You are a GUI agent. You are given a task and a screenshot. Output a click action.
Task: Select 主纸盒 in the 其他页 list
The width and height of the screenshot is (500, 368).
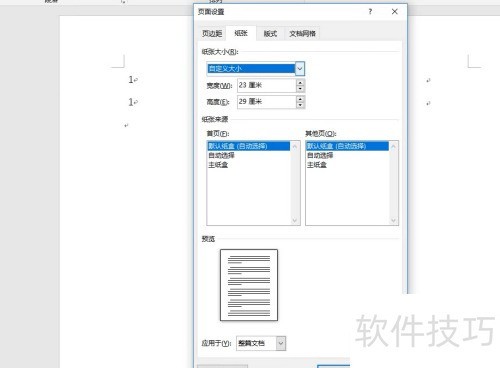coord(347,165)
